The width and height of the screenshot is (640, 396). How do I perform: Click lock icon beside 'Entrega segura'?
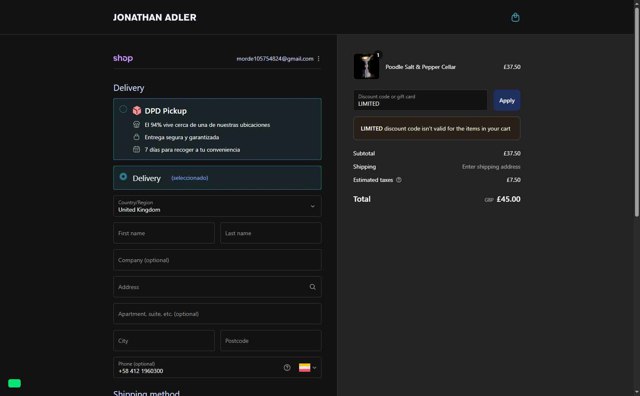coord(136,137)
